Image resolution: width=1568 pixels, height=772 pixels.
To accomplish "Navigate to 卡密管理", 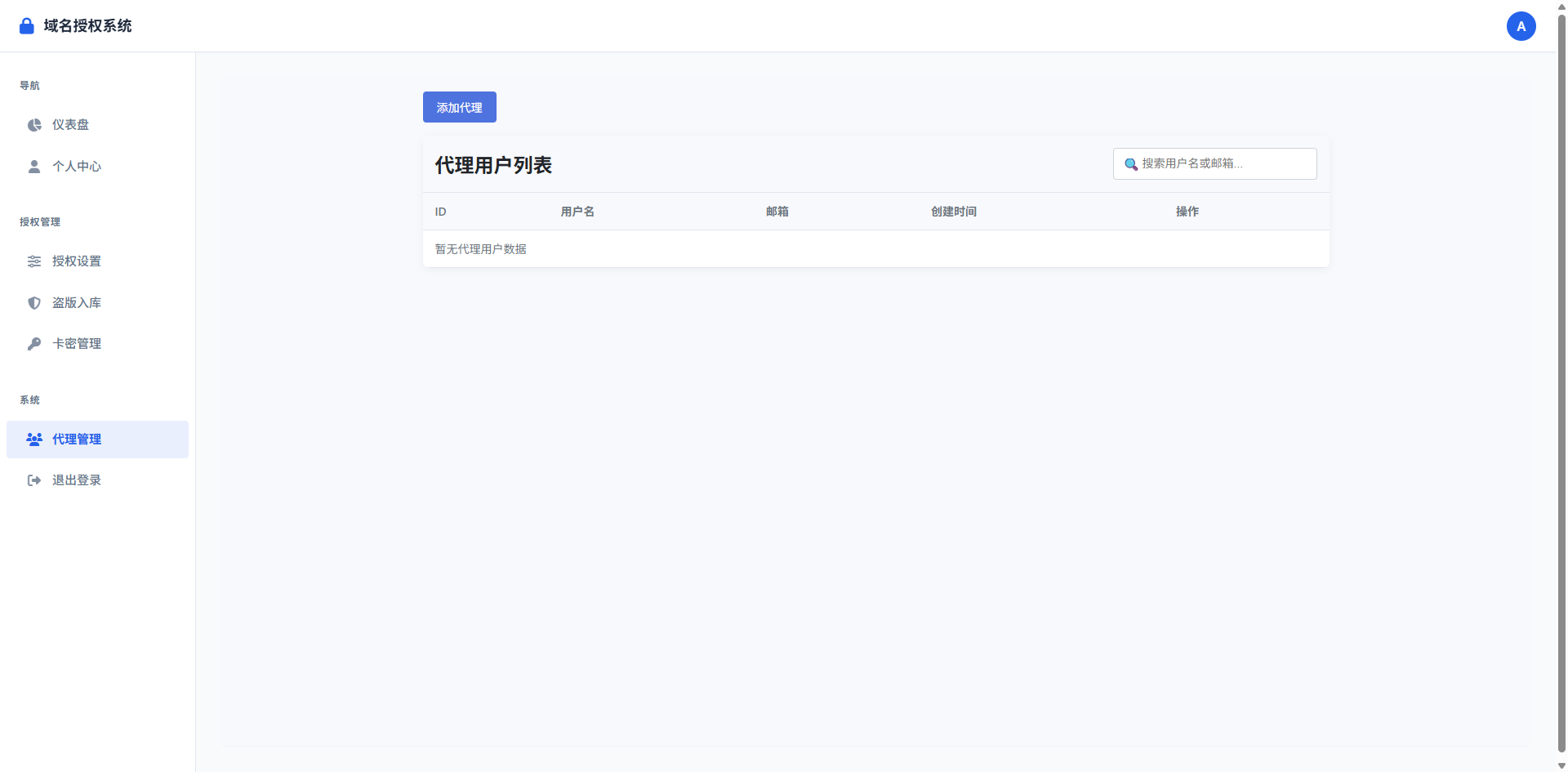I will pos(76,343).
